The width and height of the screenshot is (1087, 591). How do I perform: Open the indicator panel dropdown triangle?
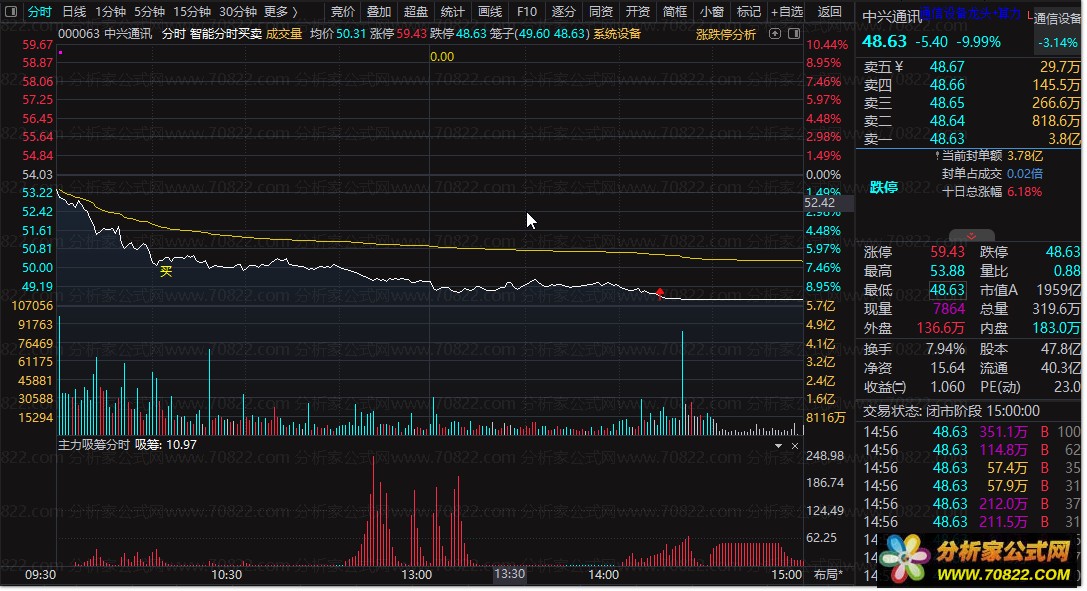(778, 446)
